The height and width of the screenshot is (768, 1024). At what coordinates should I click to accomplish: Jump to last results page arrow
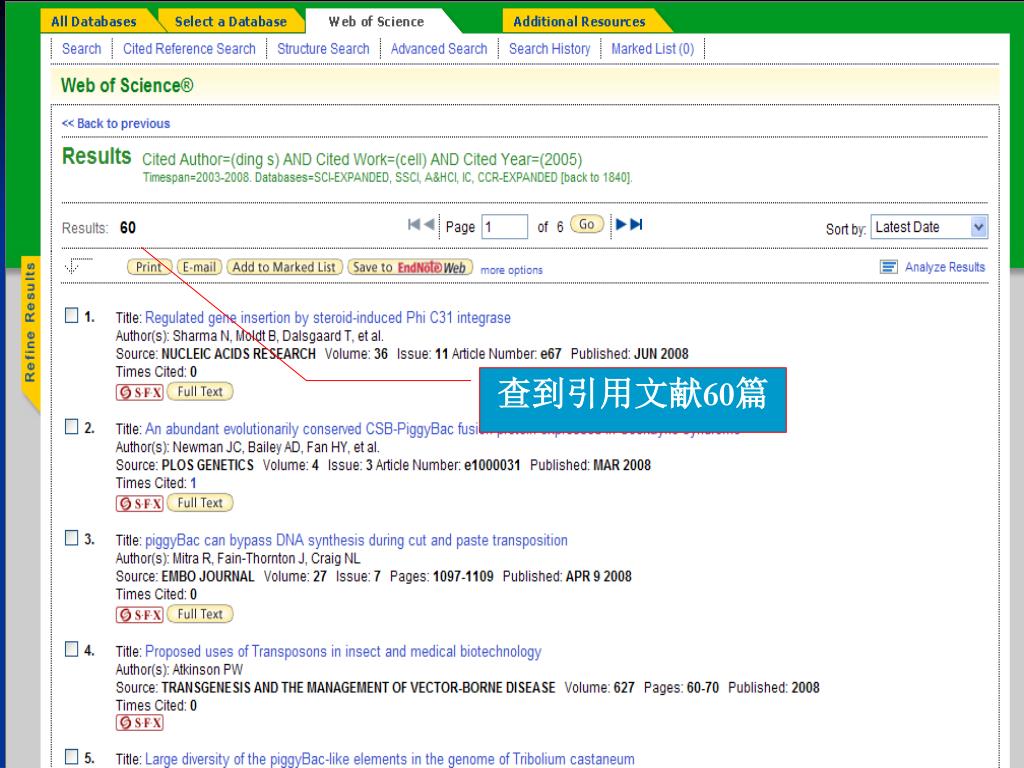[x=637, y=225]
